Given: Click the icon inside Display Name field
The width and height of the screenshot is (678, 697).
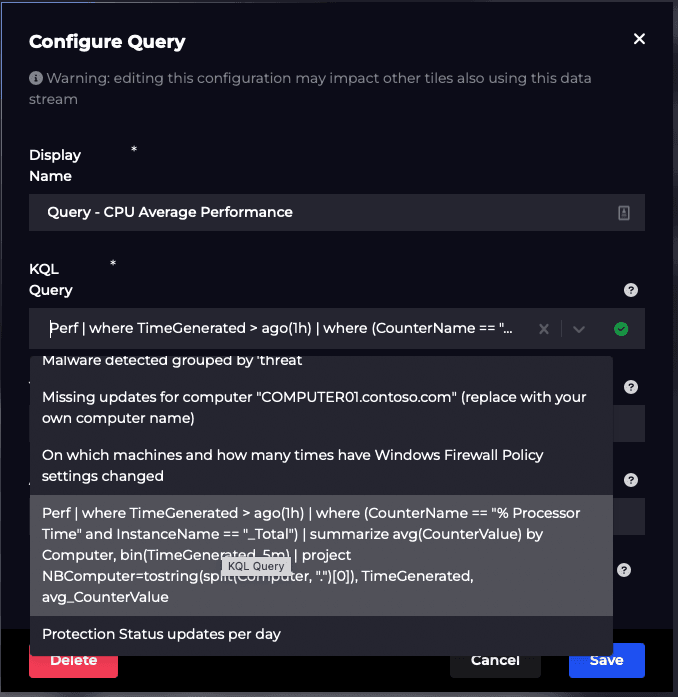Looking at the screenshot, I should coord(624,212).
